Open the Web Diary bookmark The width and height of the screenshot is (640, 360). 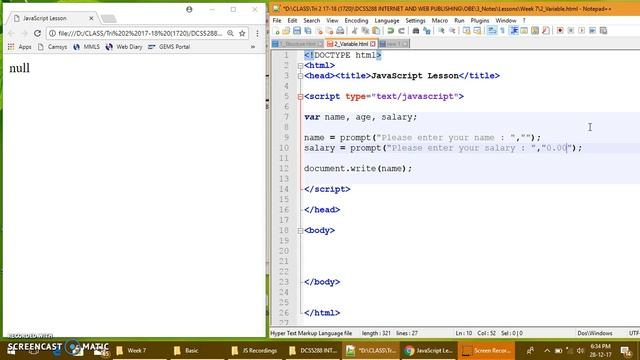tap(124, 47)
